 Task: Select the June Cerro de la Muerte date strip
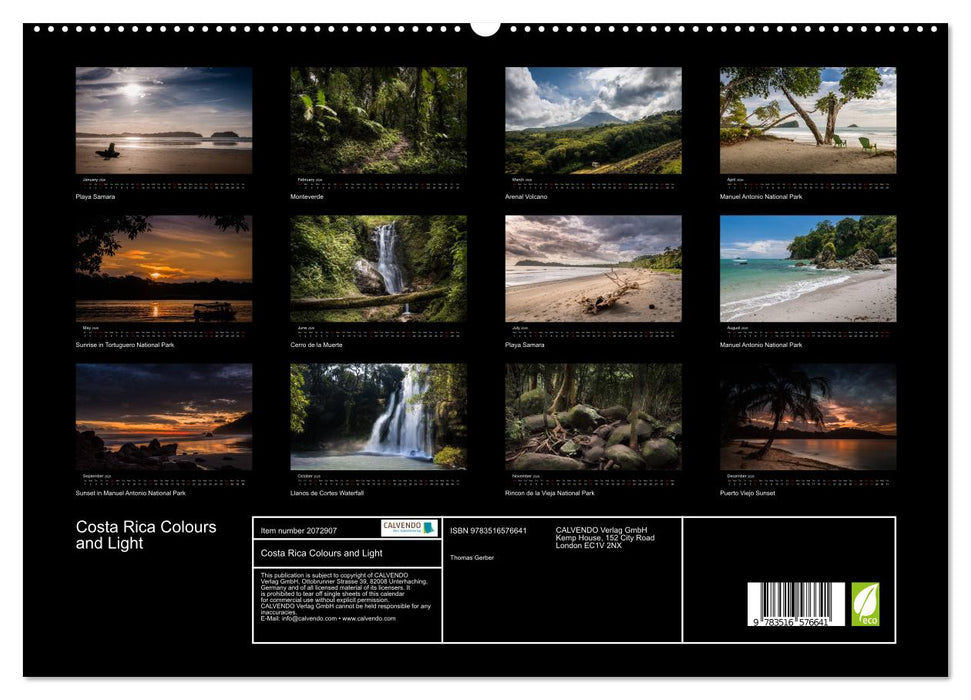tap(380, 330)
